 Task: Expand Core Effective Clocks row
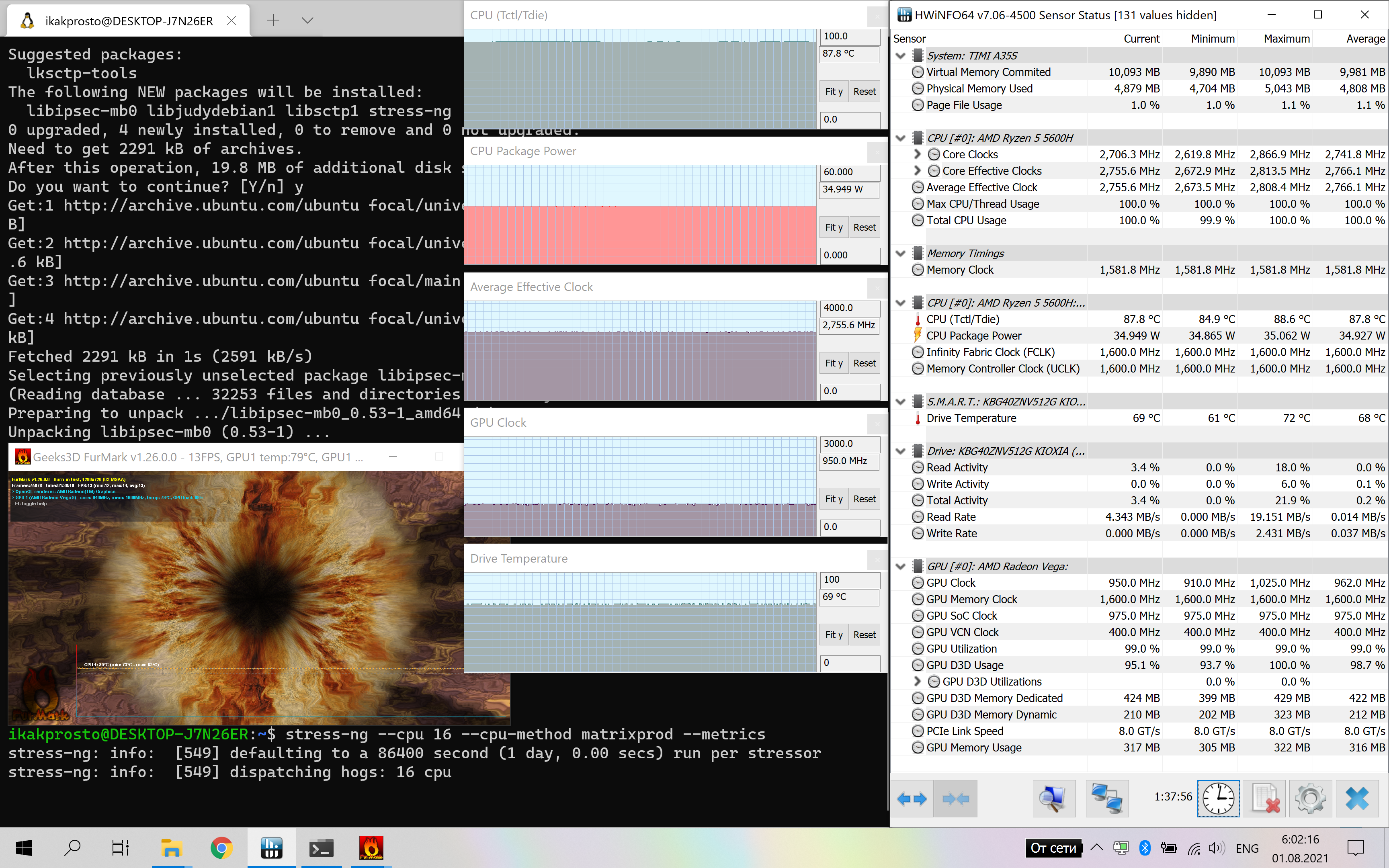tap(917, 170)
